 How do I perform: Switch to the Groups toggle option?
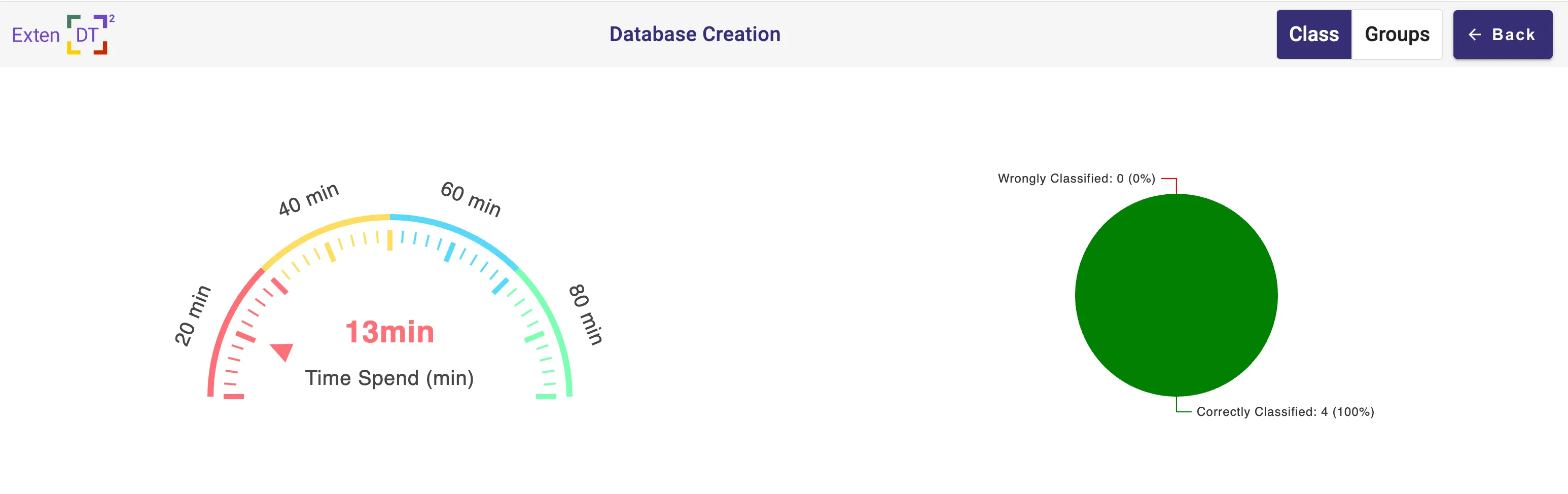(x=1397, y=34)
